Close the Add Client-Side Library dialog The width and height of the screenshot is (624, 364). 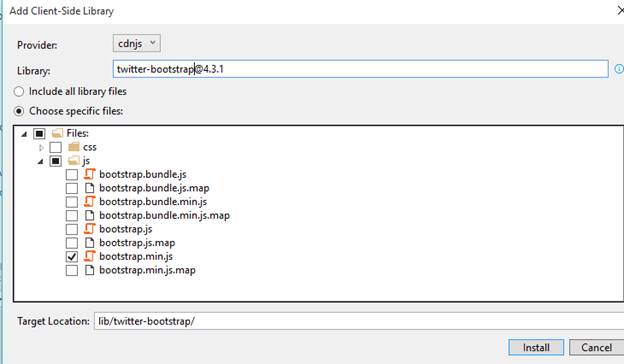coord(620,10)
